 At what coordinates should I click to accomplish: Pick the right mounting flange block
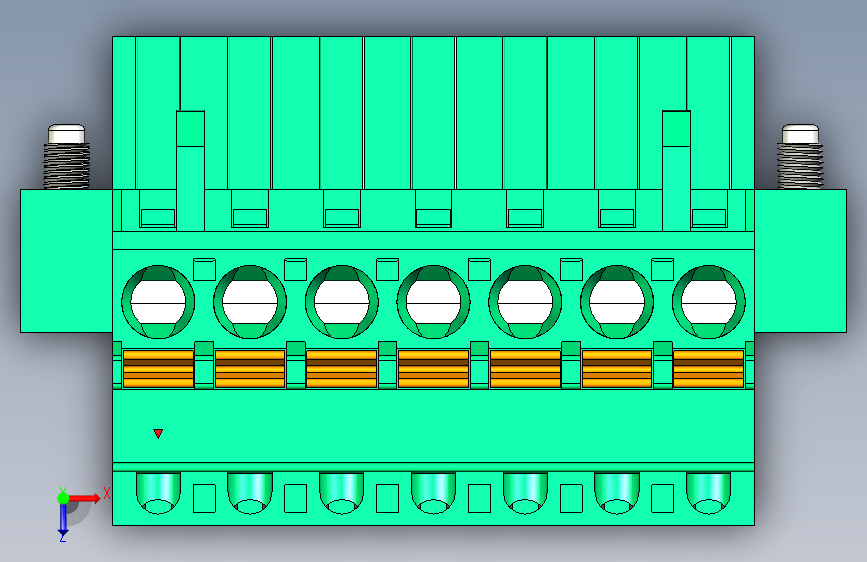800,261
